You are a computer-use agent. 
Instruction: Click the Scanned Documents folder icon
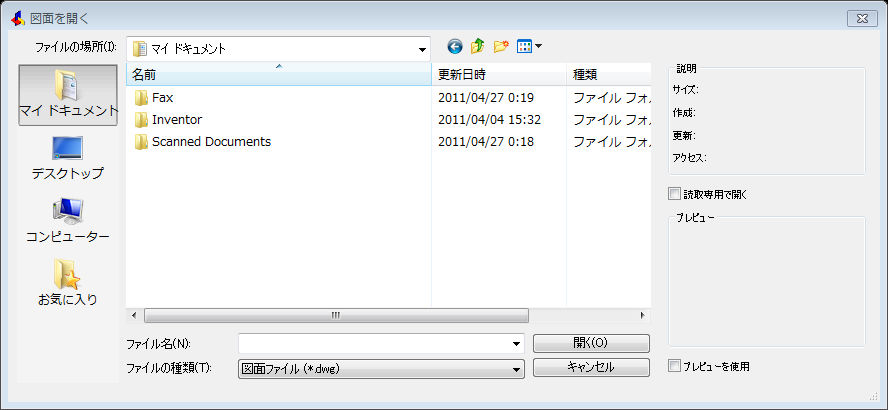pos(141,142)
